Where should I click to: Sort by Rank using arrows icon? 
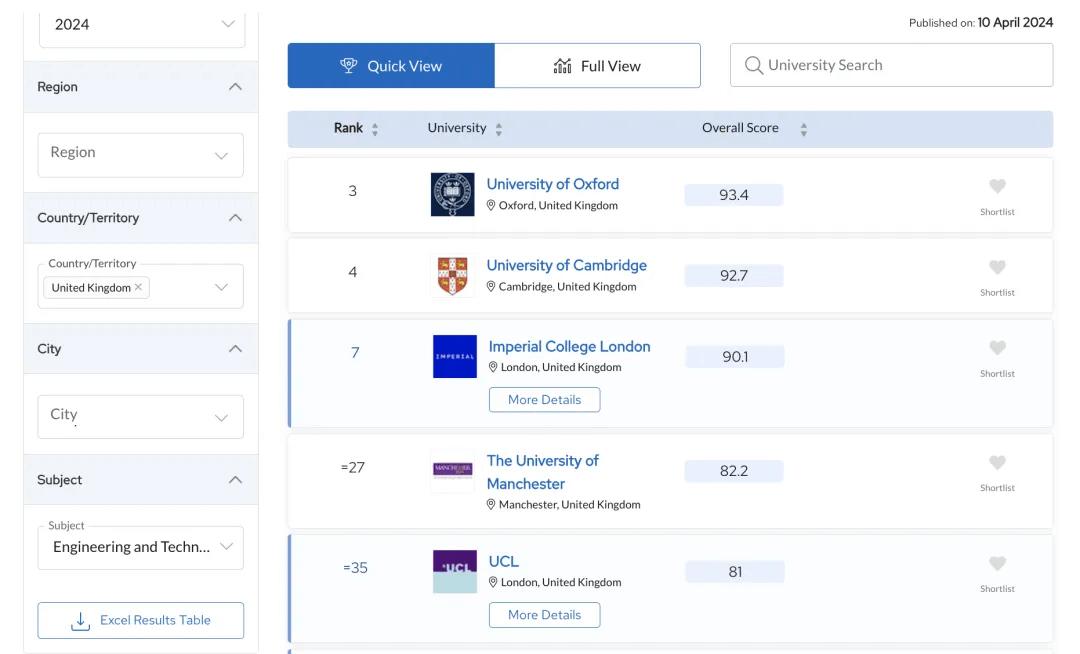pos(375,129)
